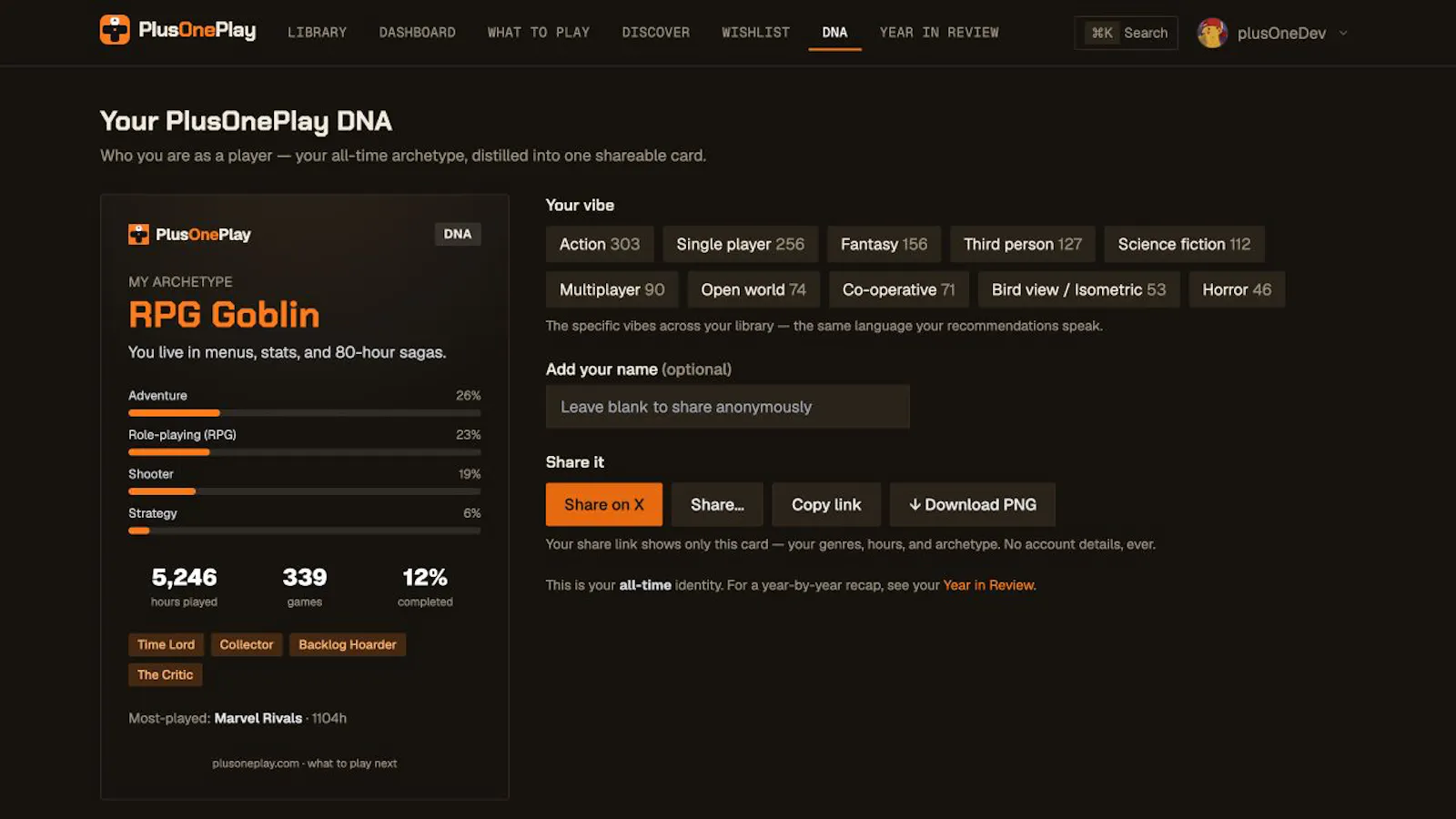Select the DNA tab
This screenshot has height=819, width=1456.
click(834, 33)
